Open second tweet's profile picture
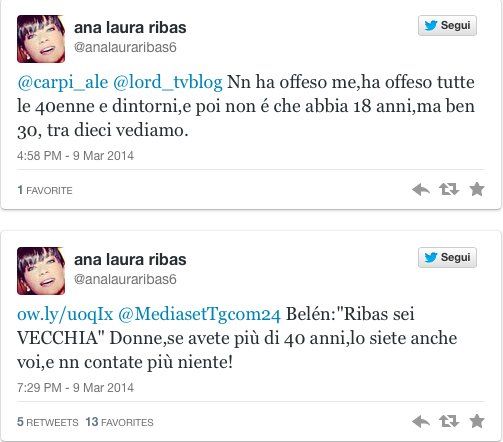Viewport: 503px width, 442px height. 41,271
